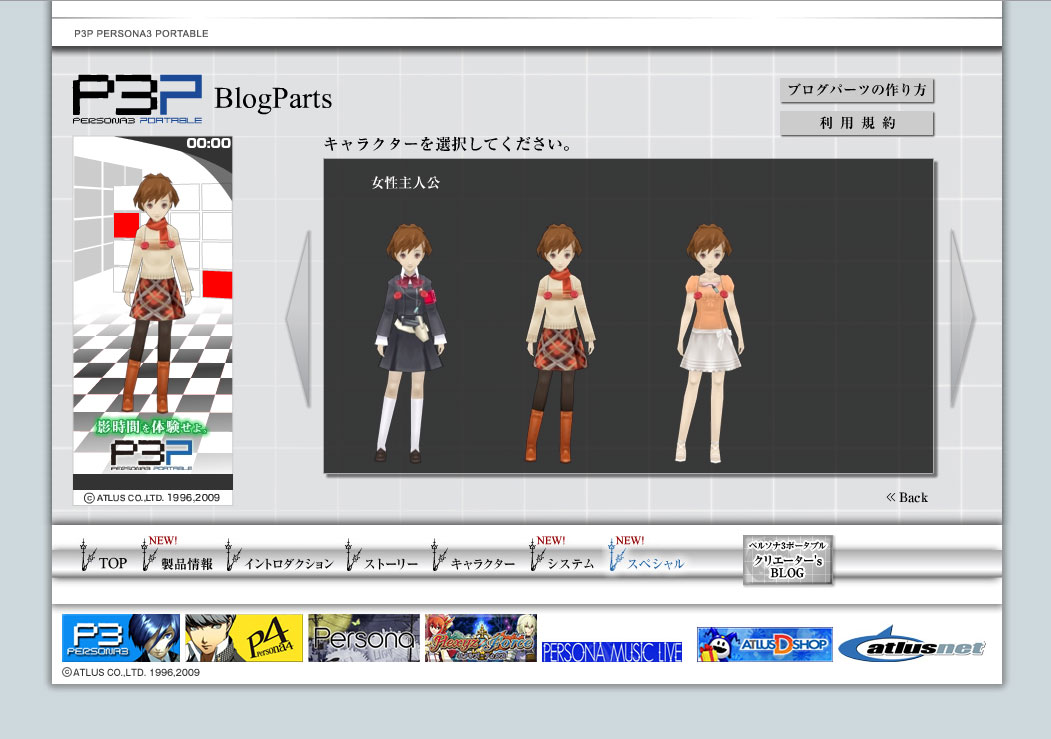Click the 00:00 timer in preview
Screen dimensions: 1051x739
click(208, 143)
